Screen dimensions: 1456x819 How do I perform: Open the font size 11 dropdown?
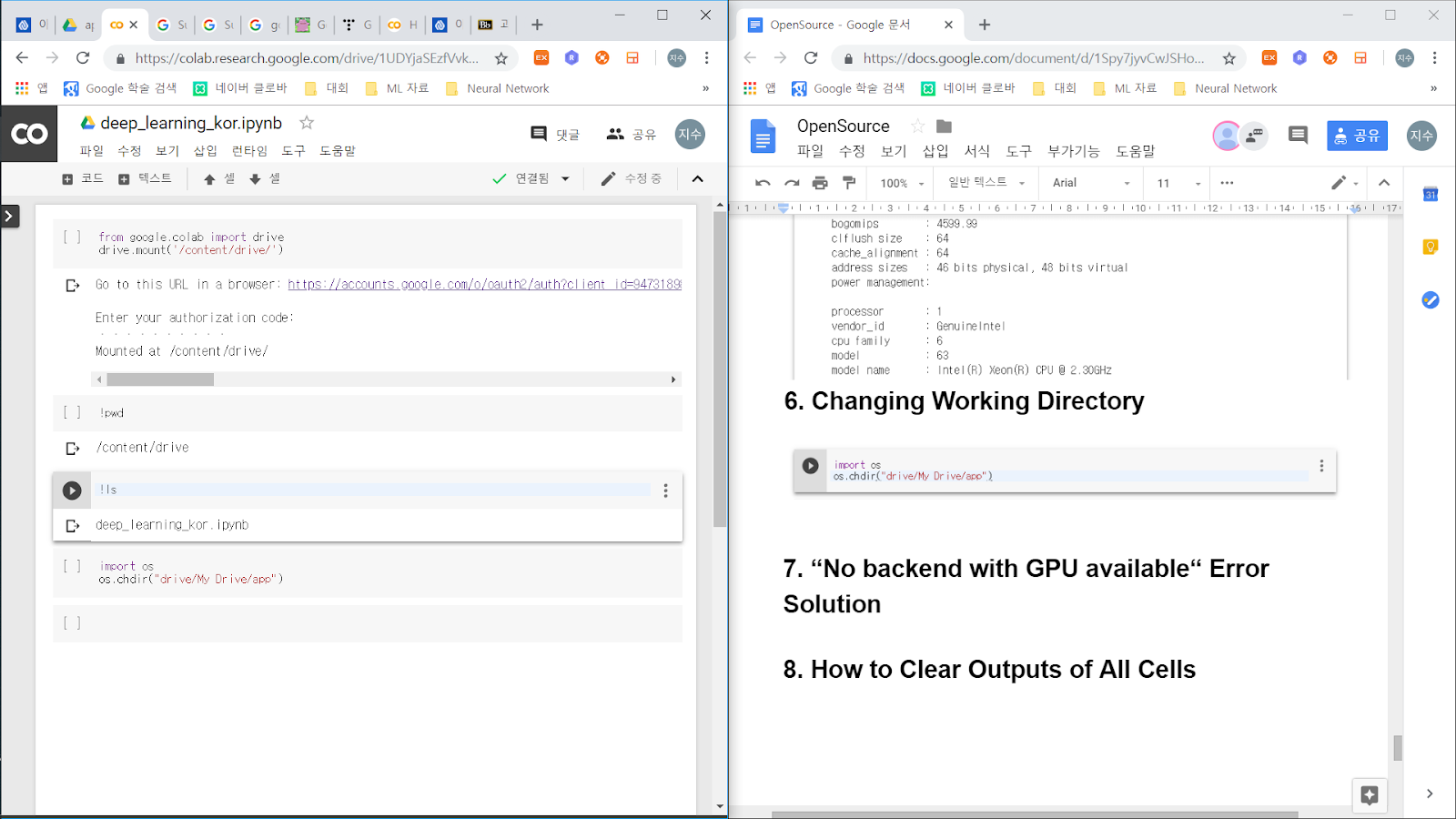click(x=1179, y=183)
